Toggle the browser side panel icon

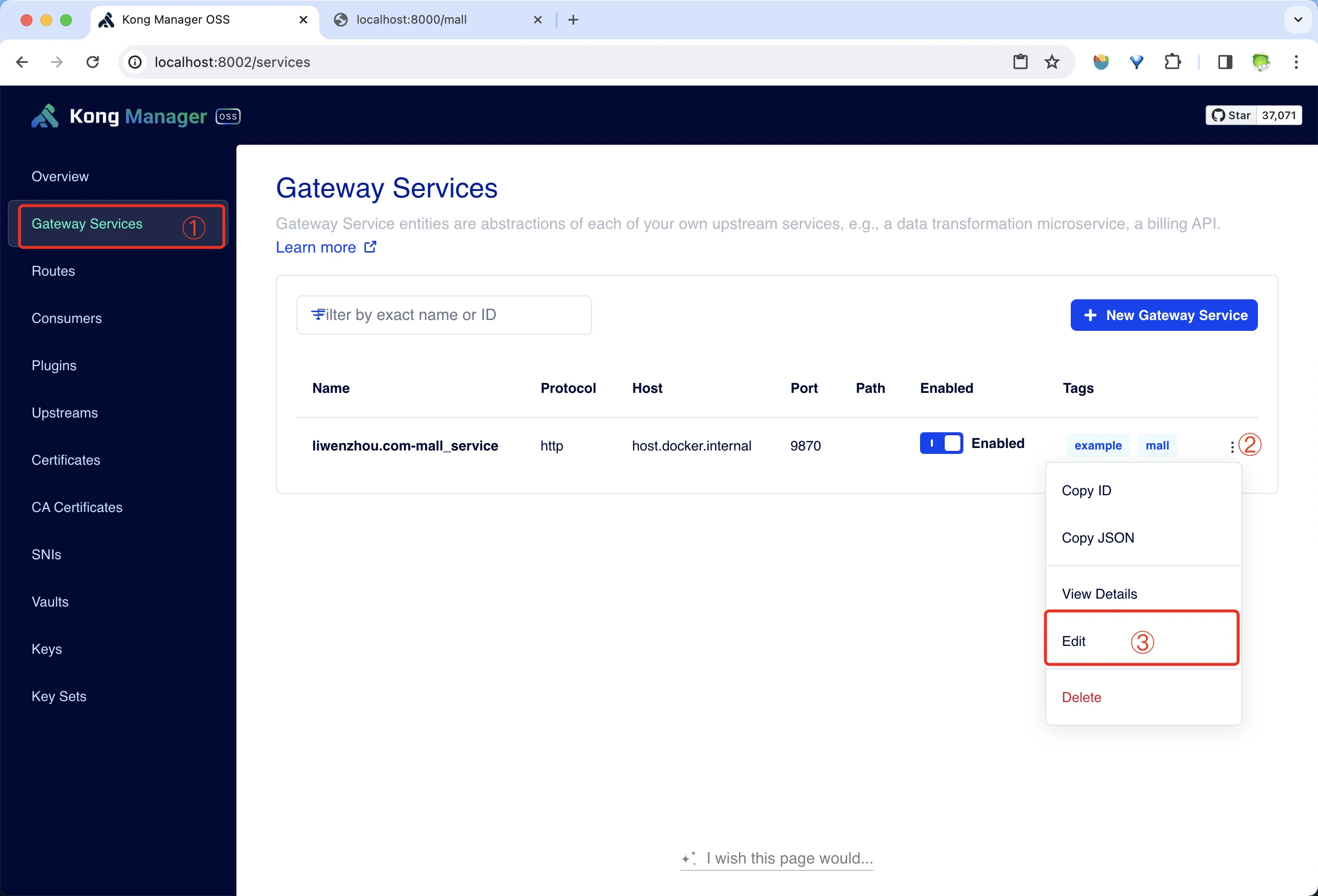tap(1224, 62)
